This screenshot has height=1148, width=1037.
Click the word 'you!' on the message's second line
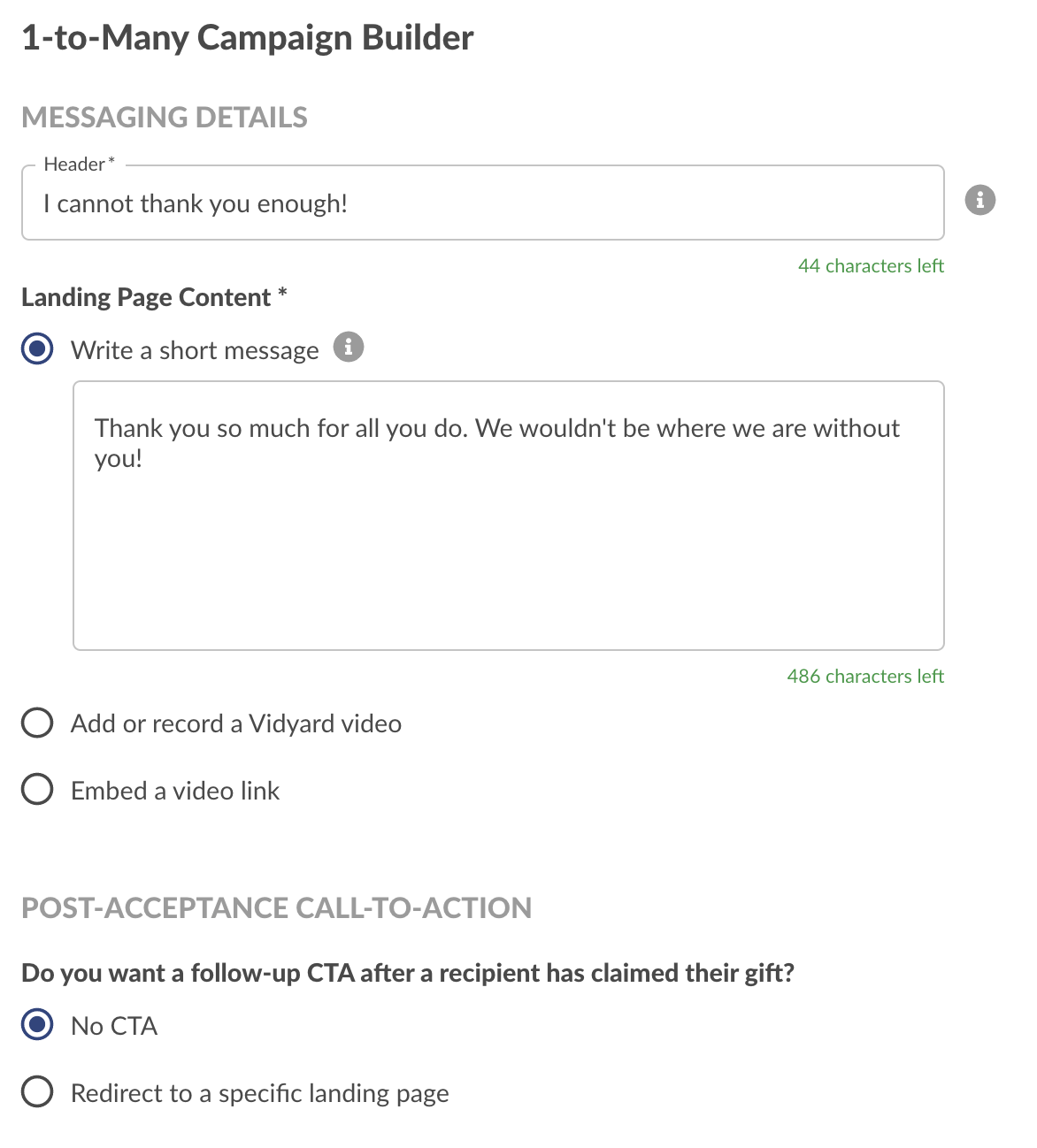pyautogui.click(x=119, y=458)
